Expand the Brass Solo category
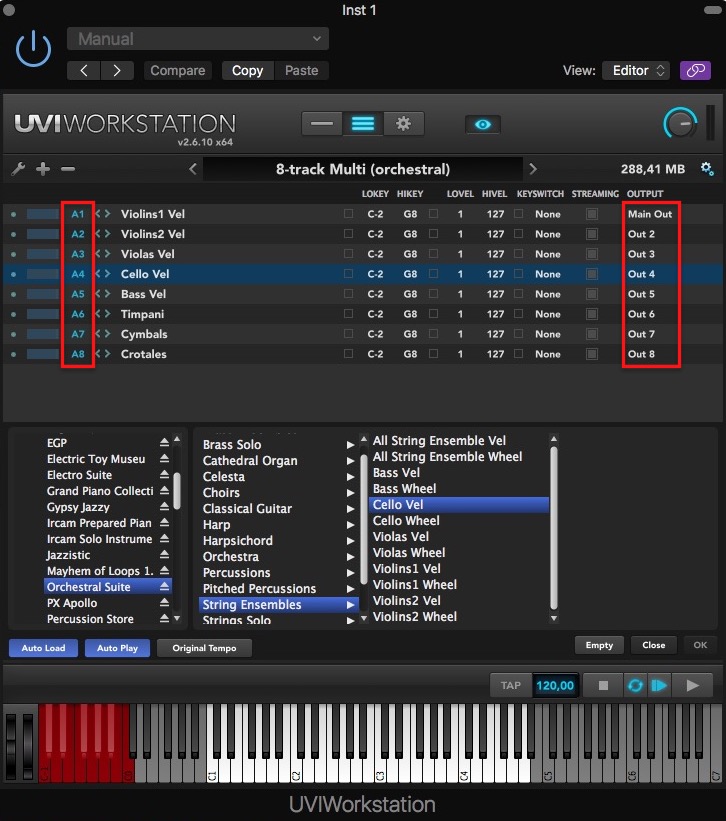Viewport: 726px width, 821px height. [350, 445]
